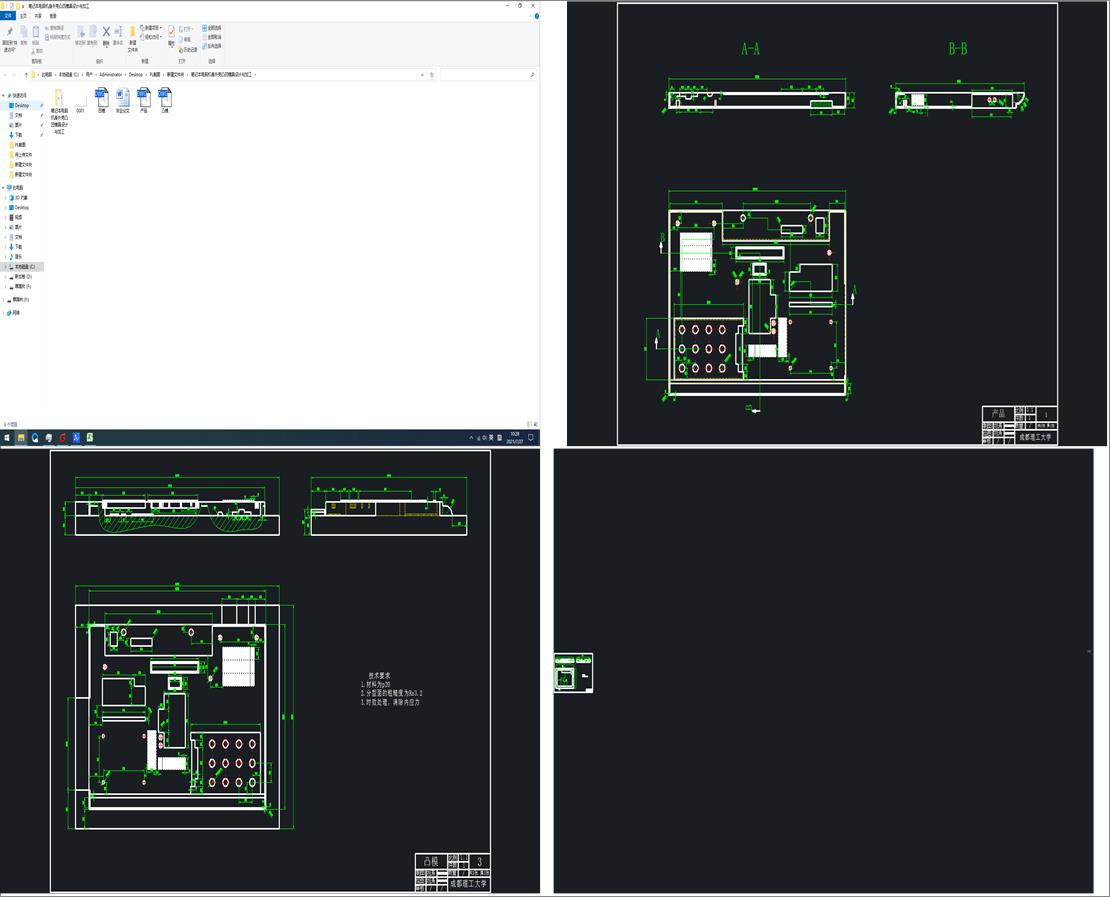The image size is (1110, 897).
Task: Click the 产品 title block in the upper-right drawing
Action: tap(1019, 425)
